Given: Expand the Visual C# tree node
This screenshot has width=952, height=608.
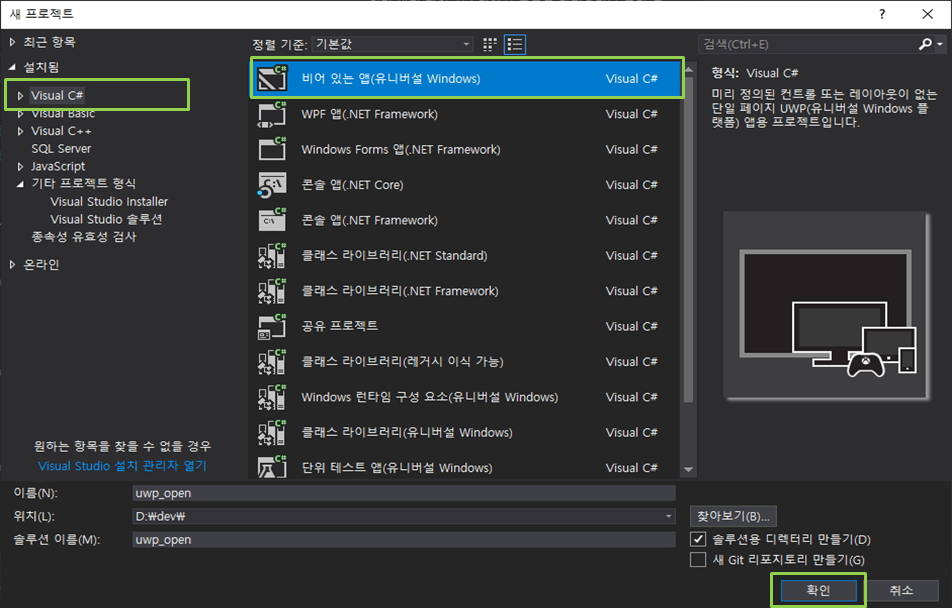Looking at the screenshot, I should pyautogui.click(x=20, y=95).
